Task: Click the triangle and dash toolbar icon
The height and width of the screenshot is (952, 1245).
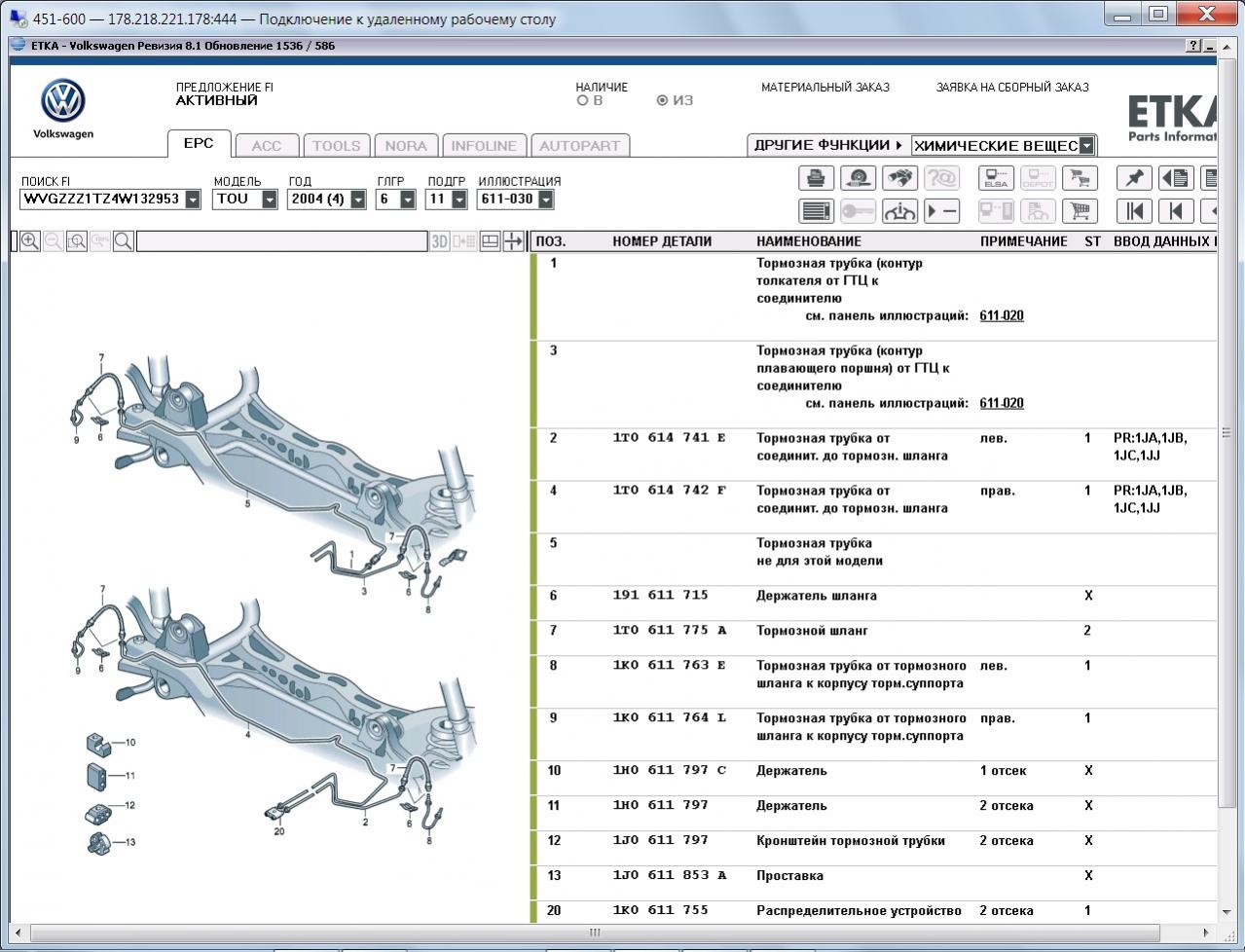Action: click(x=941, y=211)
